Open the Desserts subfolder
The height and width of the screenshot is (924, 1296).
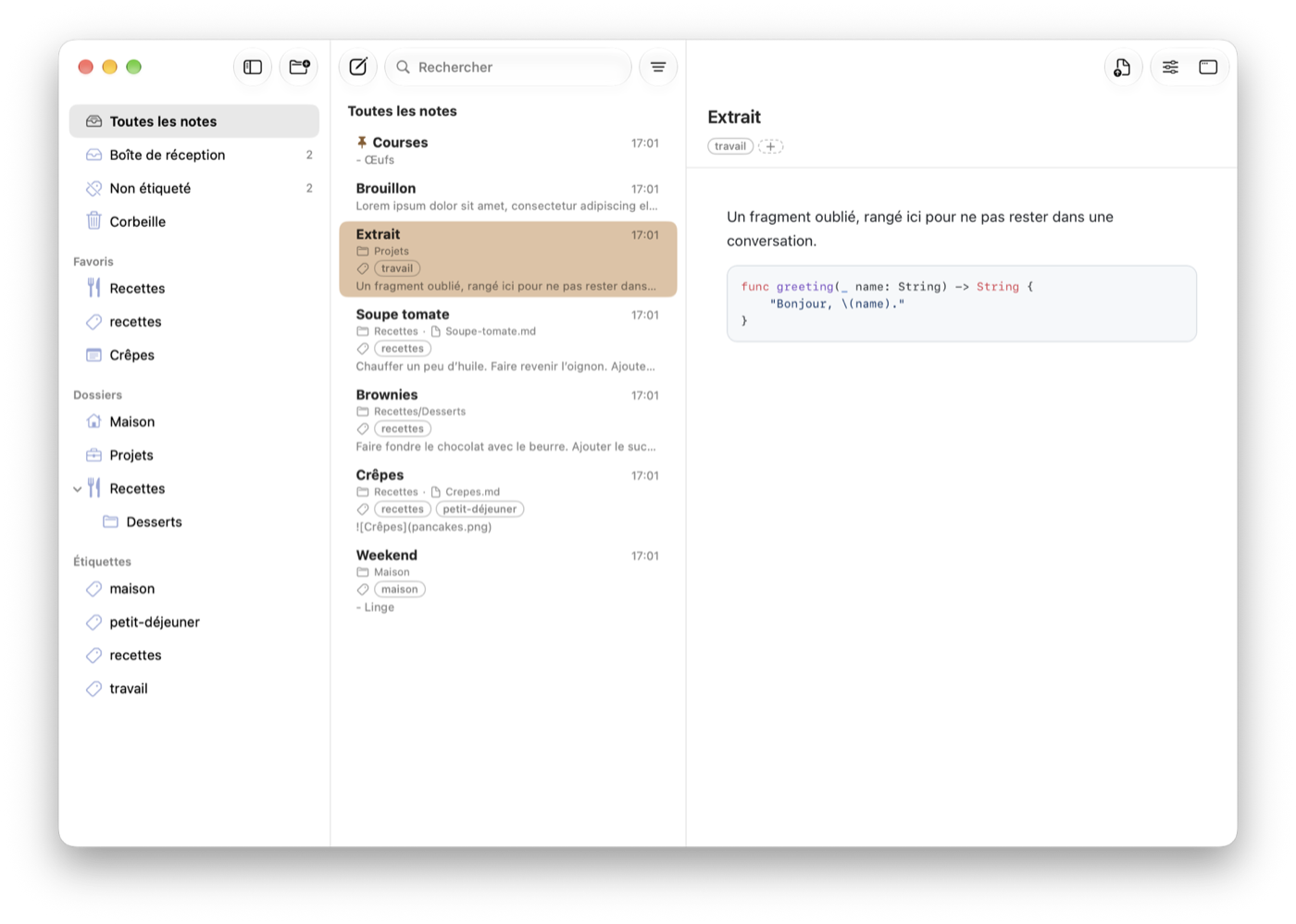194,521
